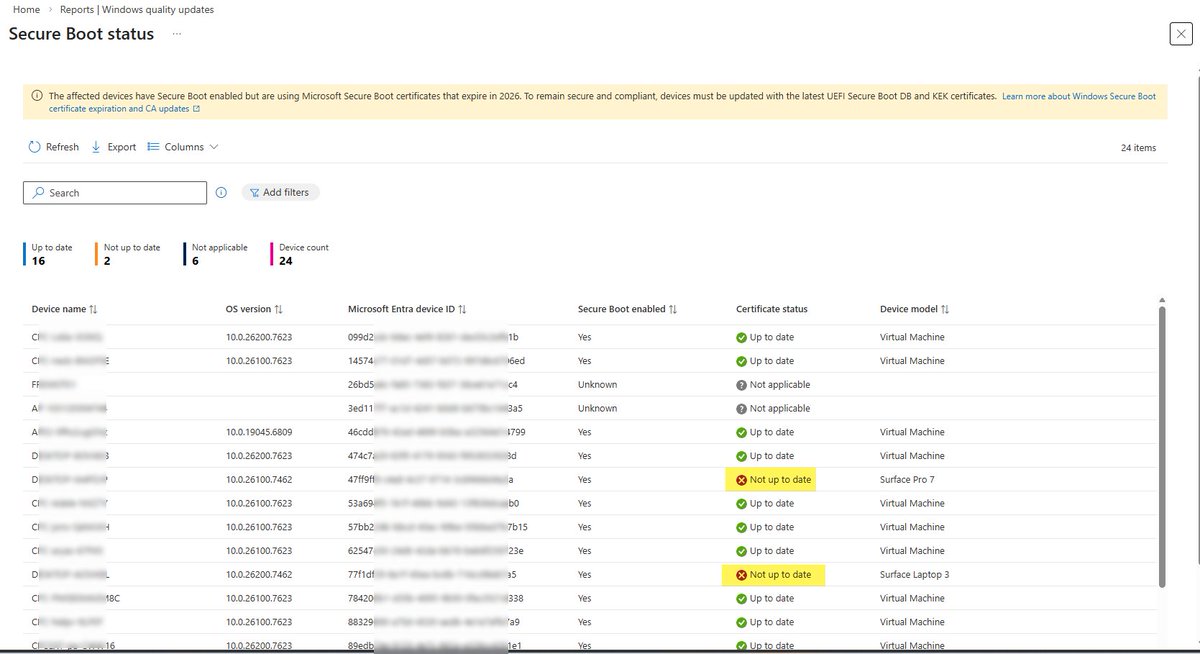
Task: Click the 24 items count label
Action: click(x=1138, y=148)
